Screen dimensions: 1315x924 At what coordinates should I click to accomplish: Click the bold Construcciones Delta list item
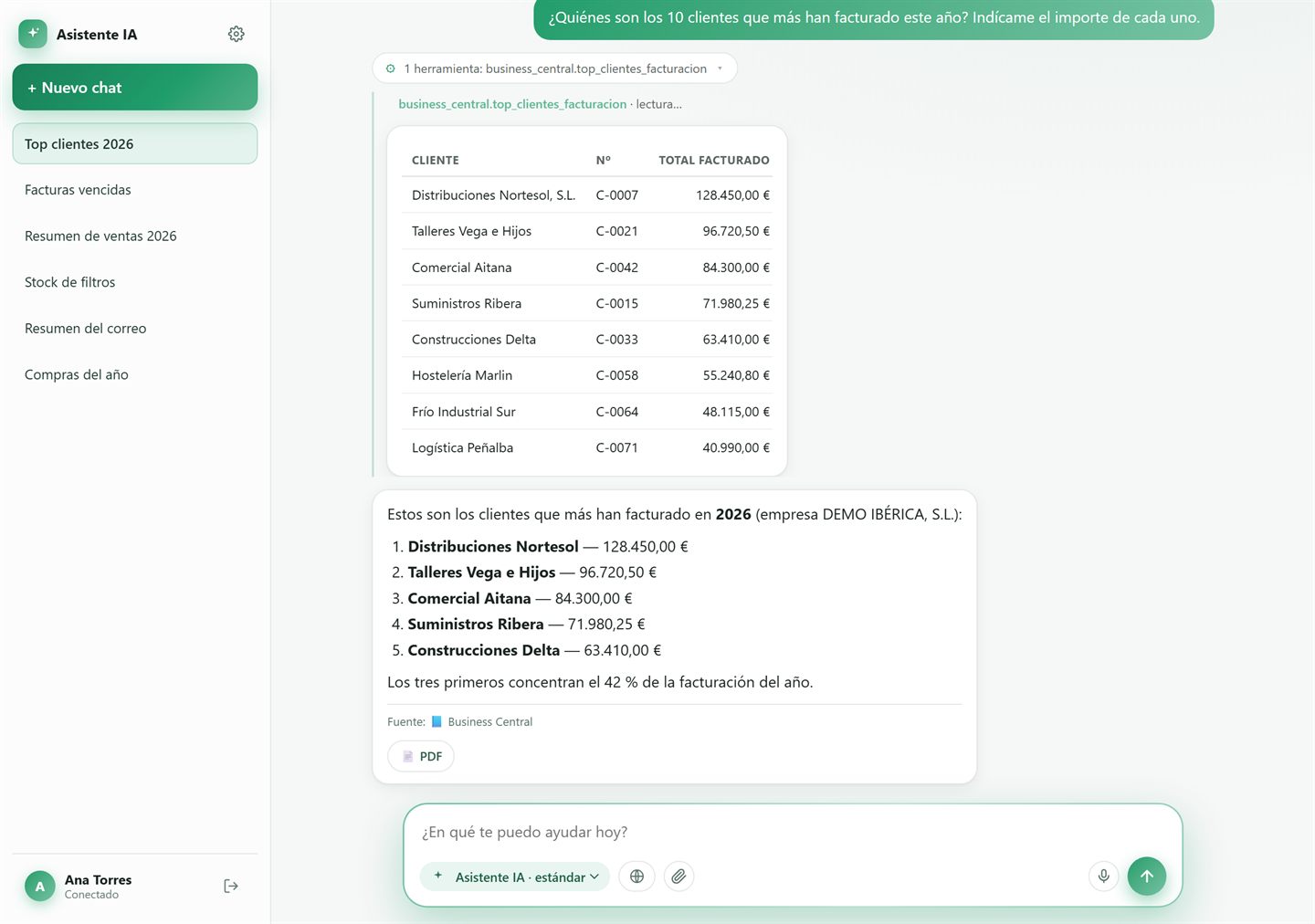484,650
